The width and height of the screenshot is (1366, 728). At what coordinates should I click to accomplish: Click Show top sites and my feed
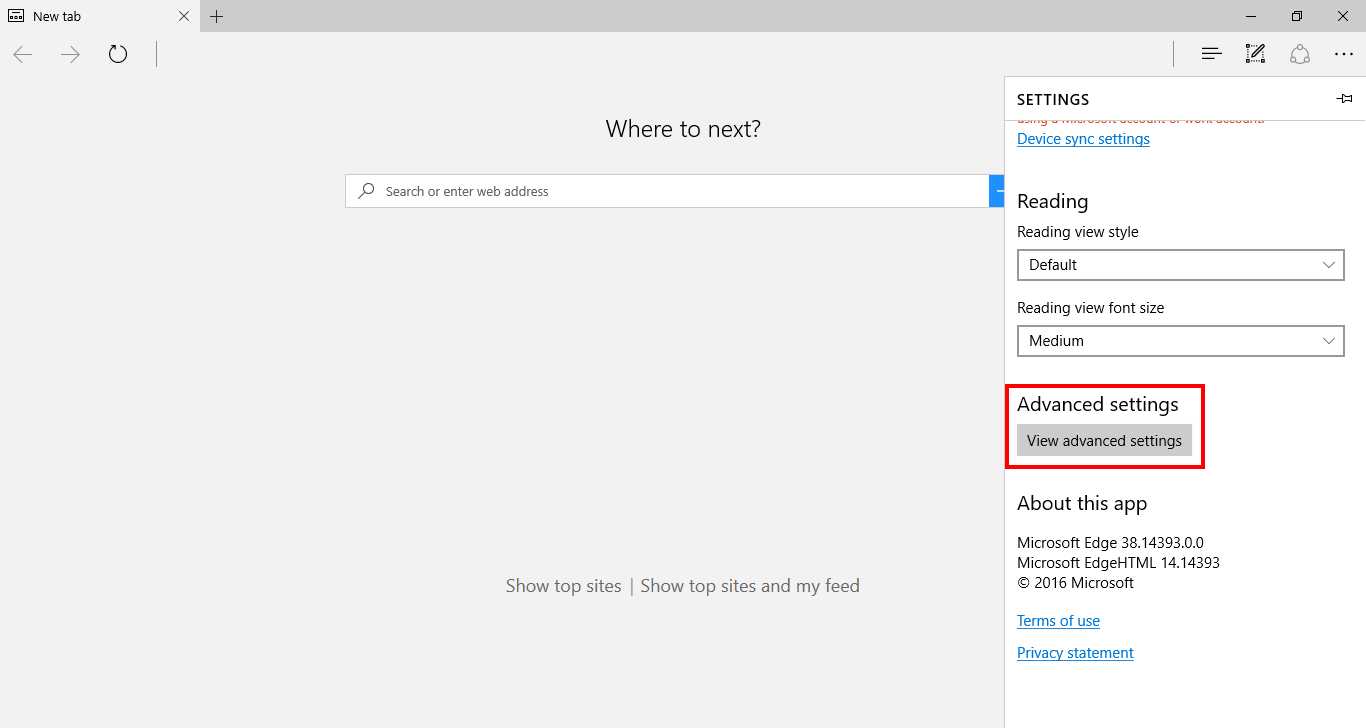tap(750, 586)
